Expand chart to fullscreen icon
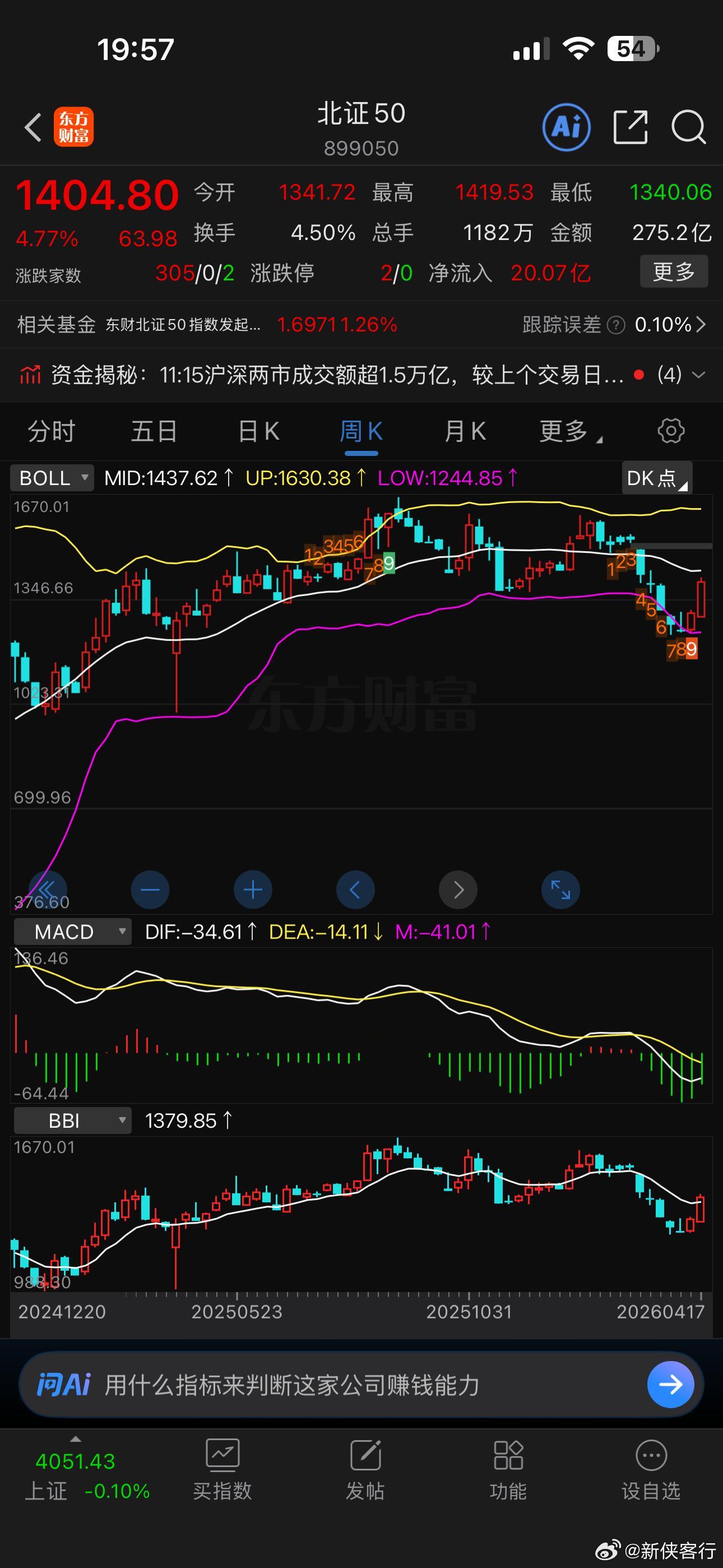Image resolution: width=723 pixels, height=1568 pixels. (560, 890)
